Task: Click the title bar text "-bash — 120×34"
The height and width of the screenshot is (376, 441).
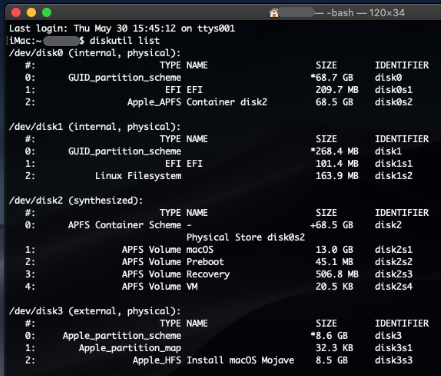Action: click(x=360, y=13)
